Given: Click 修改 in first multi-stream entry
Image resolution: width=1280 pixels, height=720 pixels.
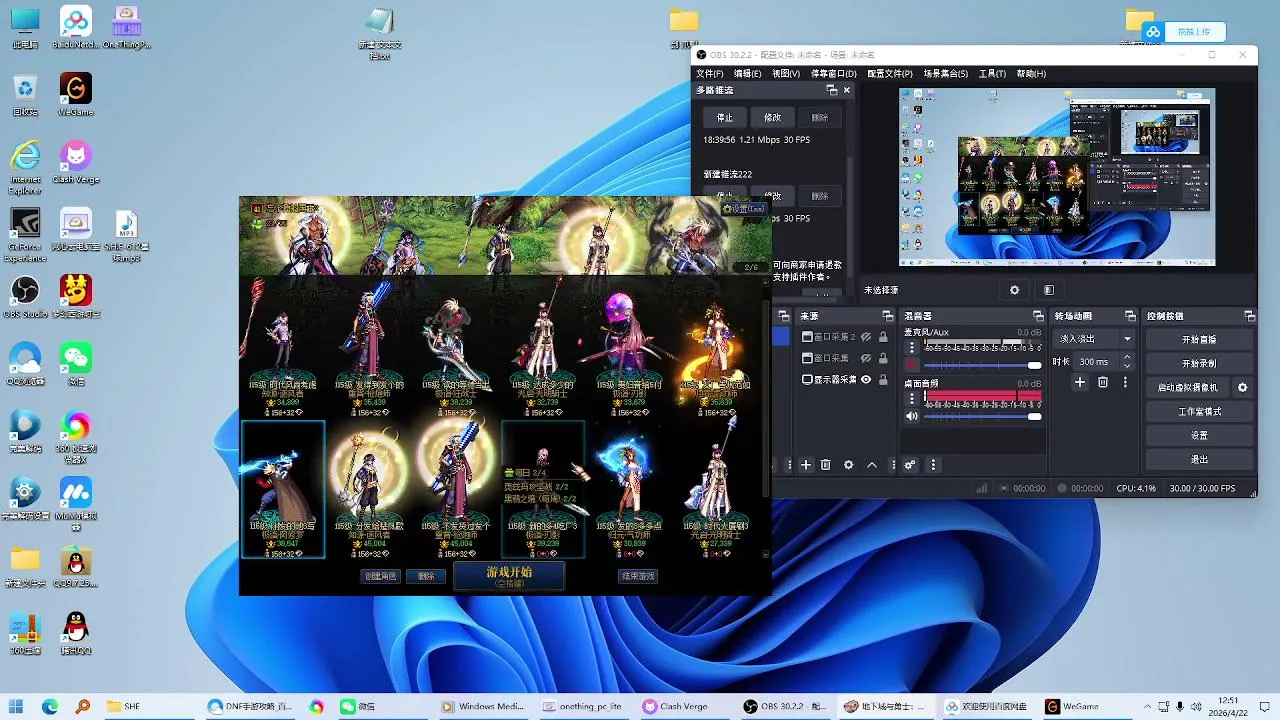Looking at the screenshot, I should tap(773, 117).
